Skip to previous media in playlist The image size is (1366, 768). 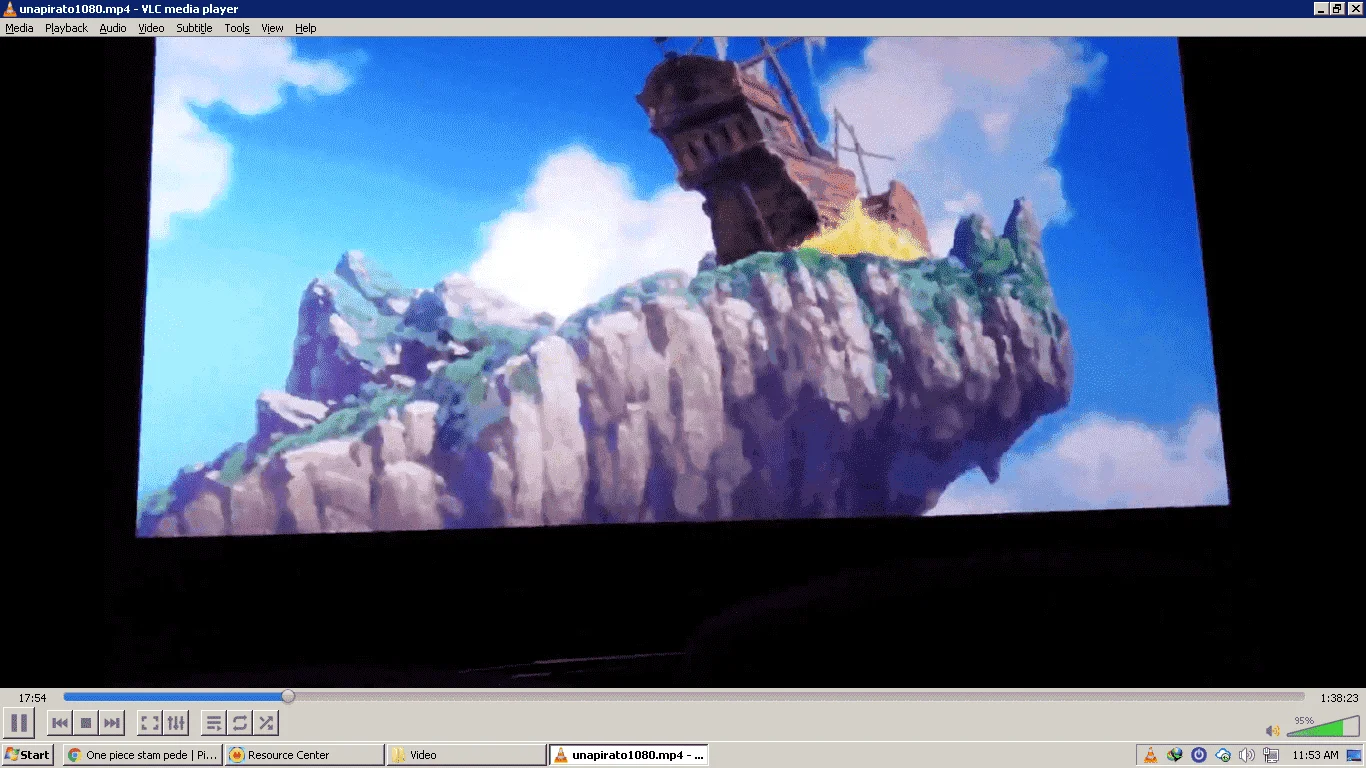coord(60,722)
